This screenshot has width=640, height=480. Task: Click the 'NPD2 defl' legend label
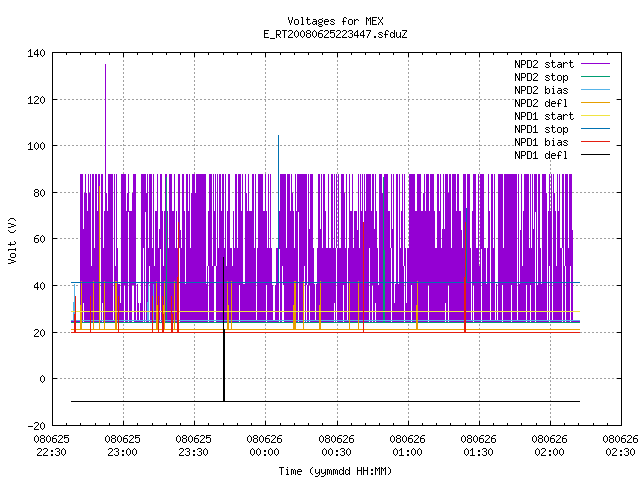[x=541, y=103]
